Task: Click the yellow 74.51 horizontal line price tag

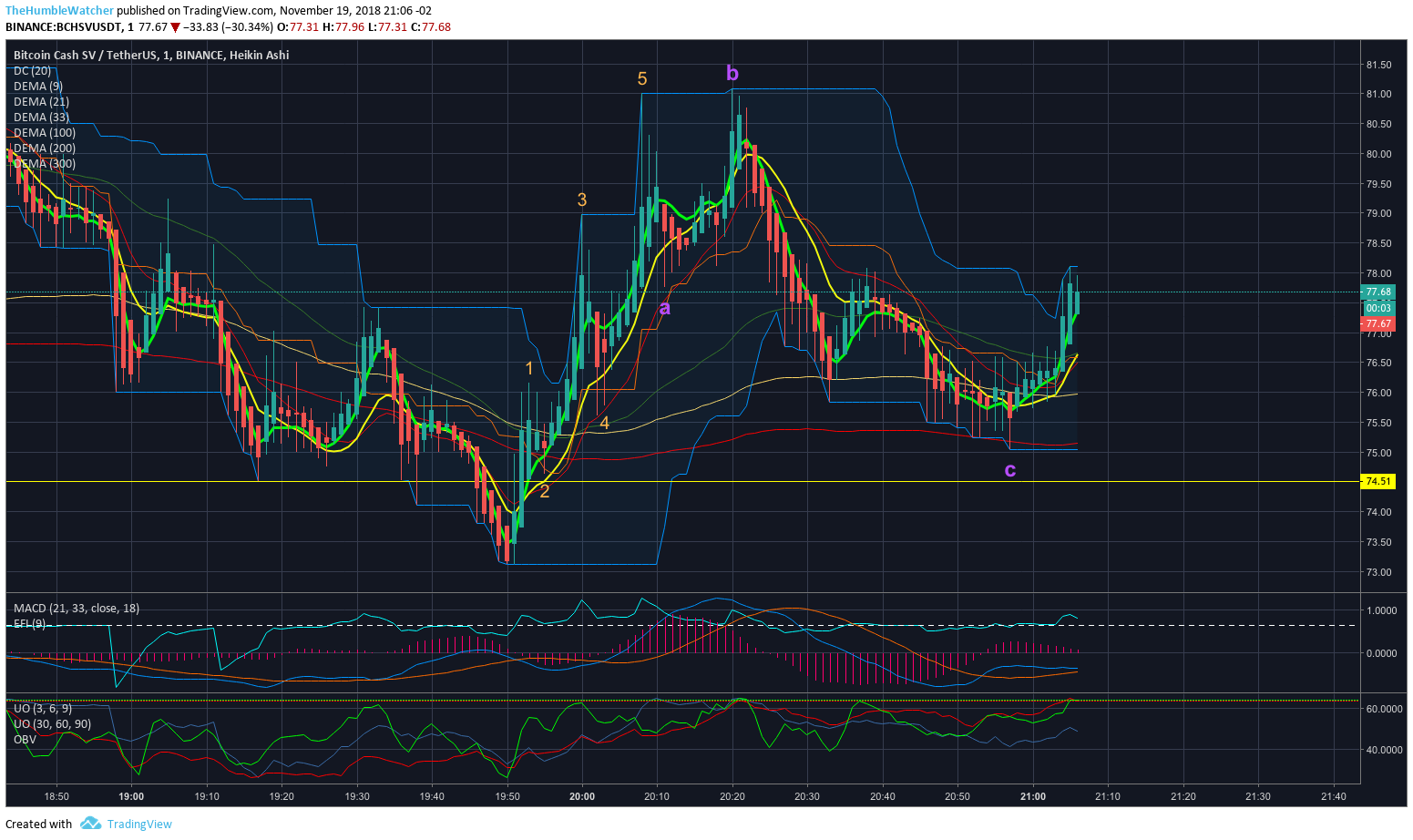Action: point(1377,481)
